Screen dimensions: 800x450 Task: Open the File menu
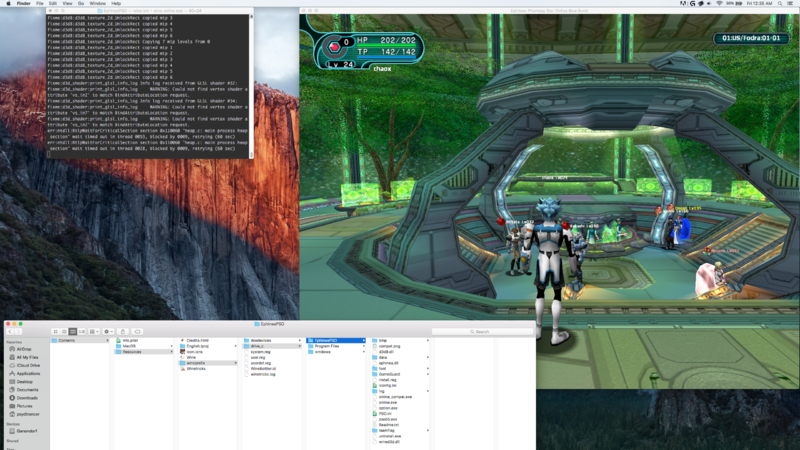[x=39, y=3]
